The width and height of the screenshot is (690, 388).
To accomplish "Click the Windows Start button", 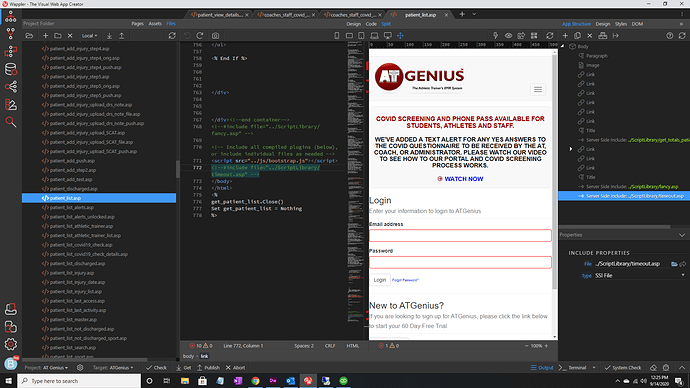I will 8,381.
